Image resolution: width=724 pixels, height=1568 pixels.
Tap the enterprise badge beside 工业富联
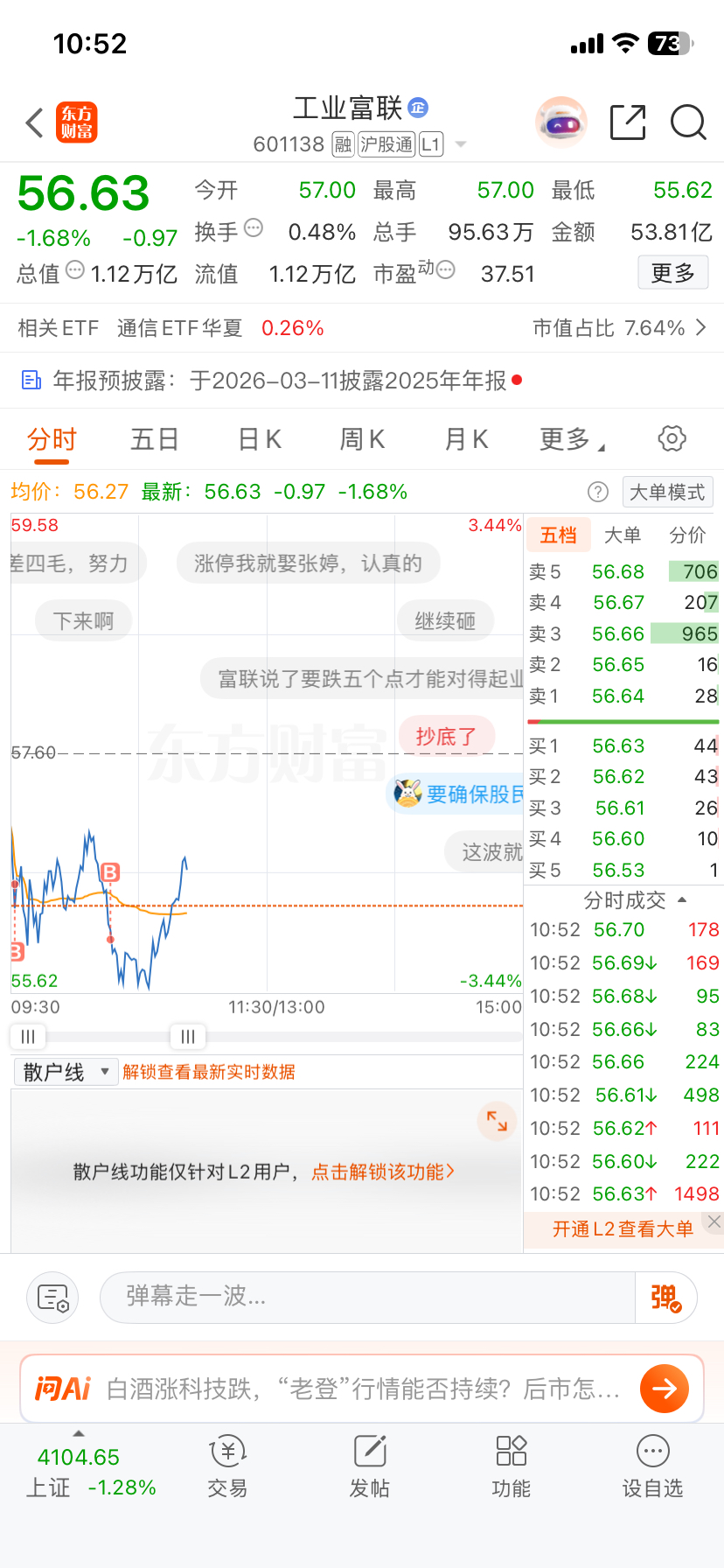point(418,107)
